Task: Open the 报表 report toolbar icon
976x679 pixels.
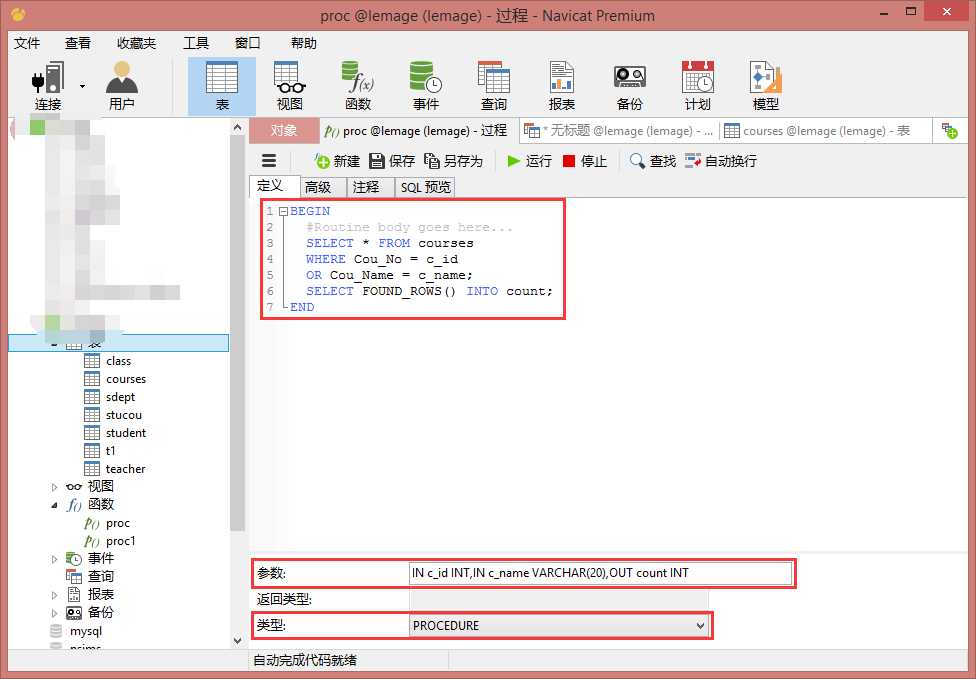Action: (x=561, y=86)
